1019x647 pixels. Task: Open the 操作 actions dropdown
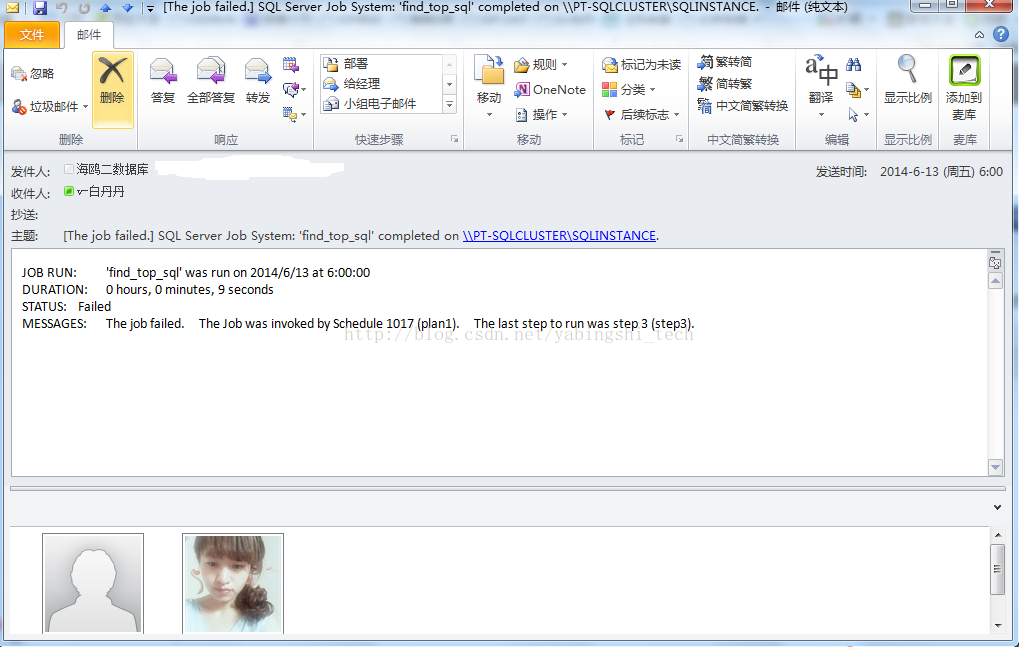[x=541, y=114]
